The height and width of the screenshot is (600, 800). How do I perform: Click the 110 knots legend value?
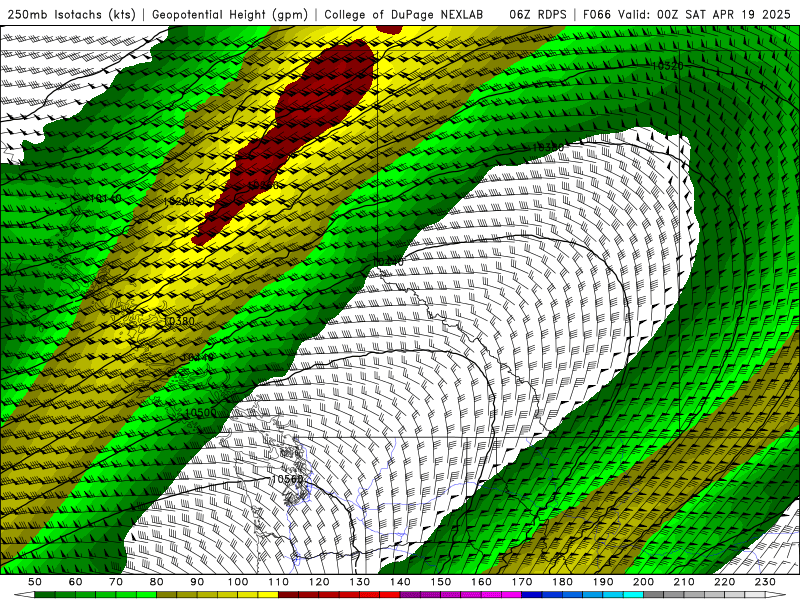click(x=278, y=582)
